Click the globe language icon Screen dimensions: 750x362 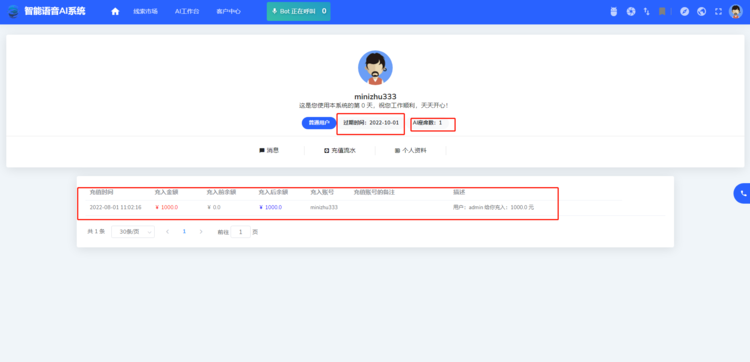pyautogui.click(x=702, y=11)
